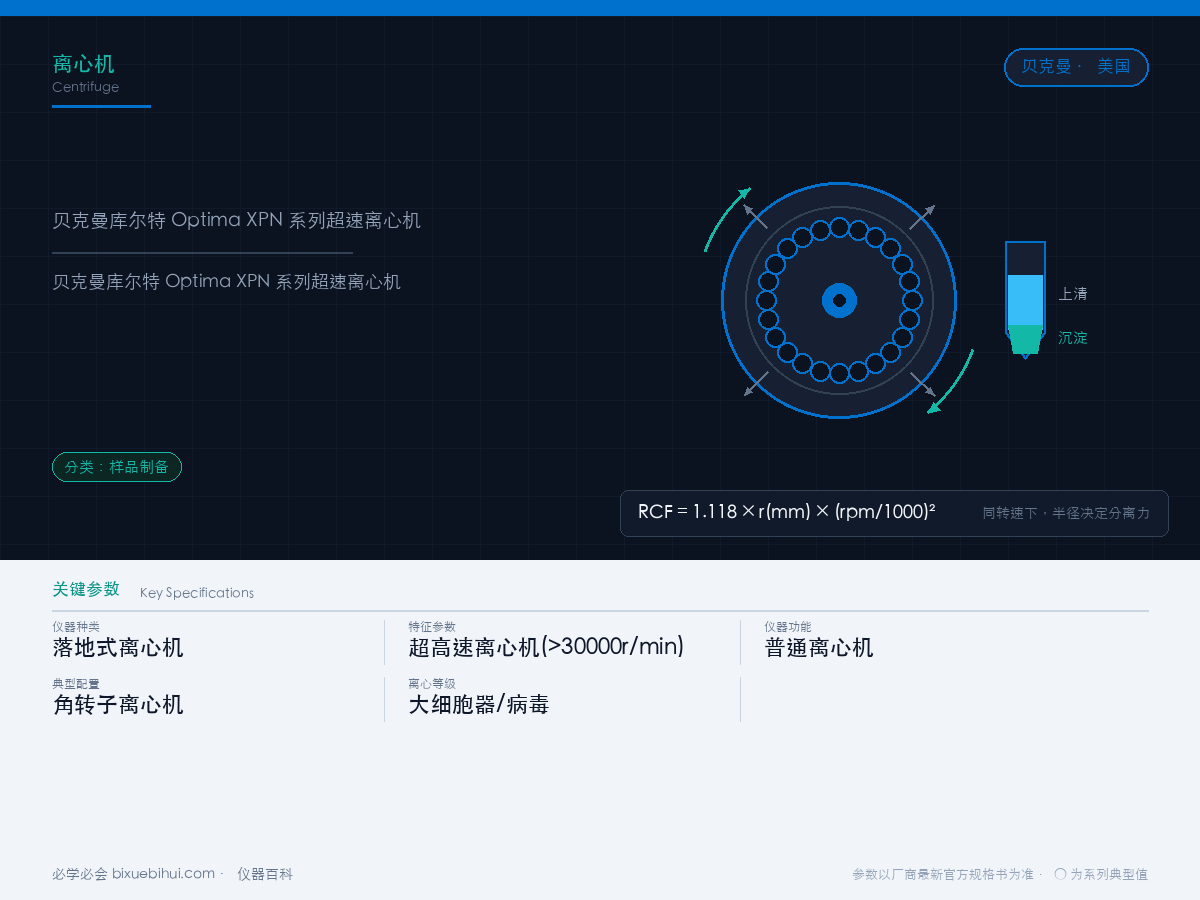The height and width of the screenshot is (900, 1200).
Task: Click the centrifuge tube illustration
Action: tap(1025, 299)
